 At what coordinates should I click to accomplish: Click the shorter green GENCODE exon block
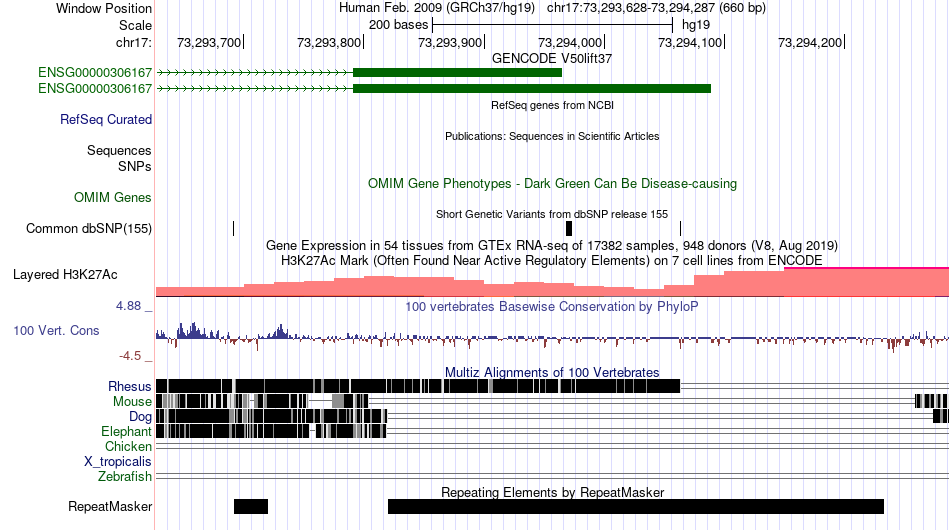(457, 73)
